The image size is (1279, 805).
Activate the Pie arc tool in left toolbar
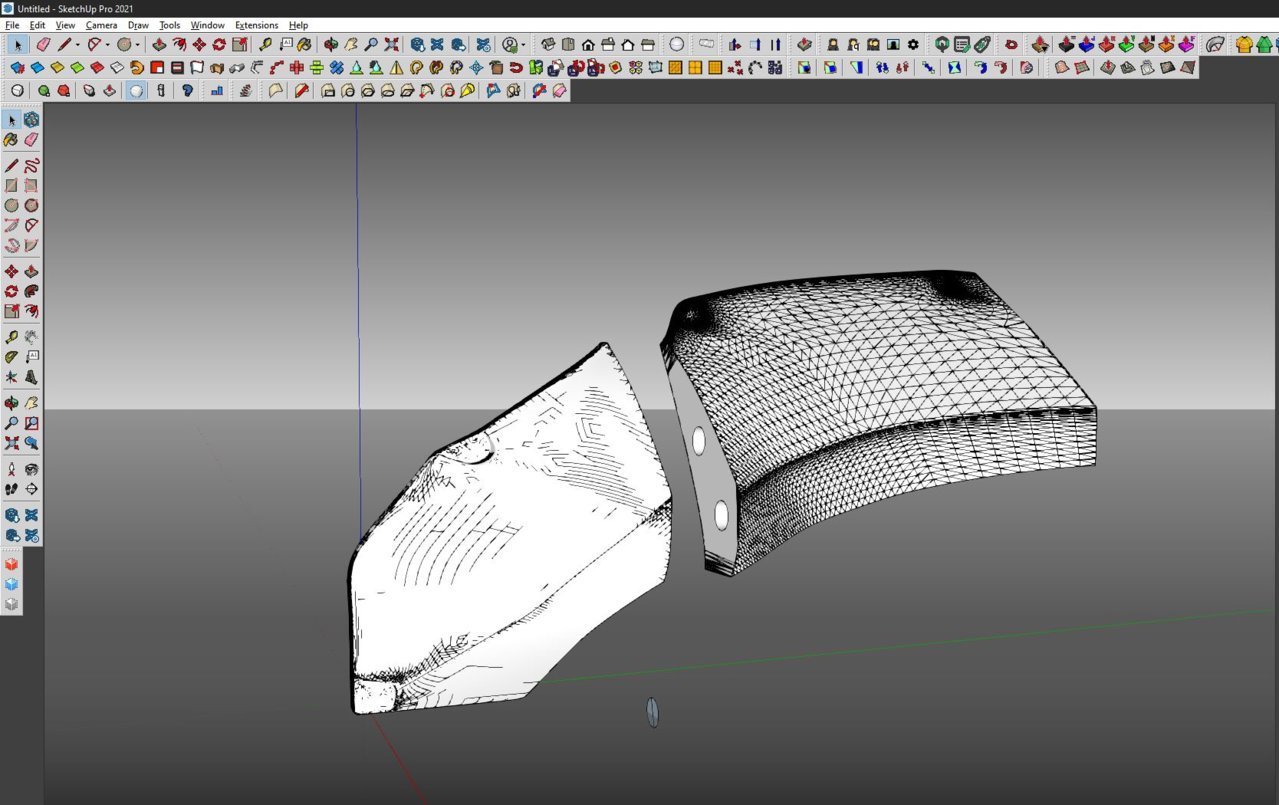tap(31, 245)
